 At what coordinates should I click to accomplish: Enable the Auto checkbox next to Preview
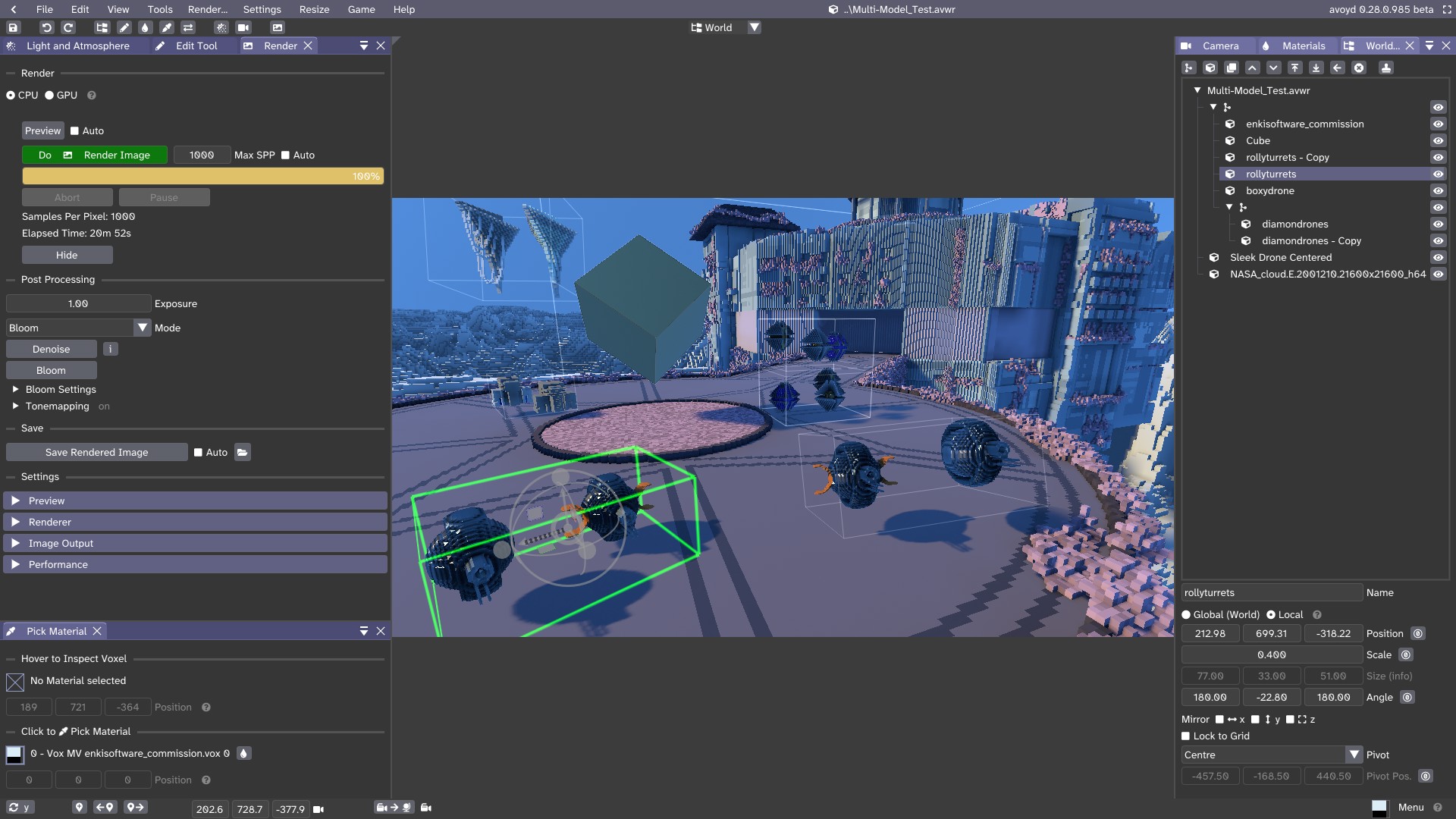75,131
